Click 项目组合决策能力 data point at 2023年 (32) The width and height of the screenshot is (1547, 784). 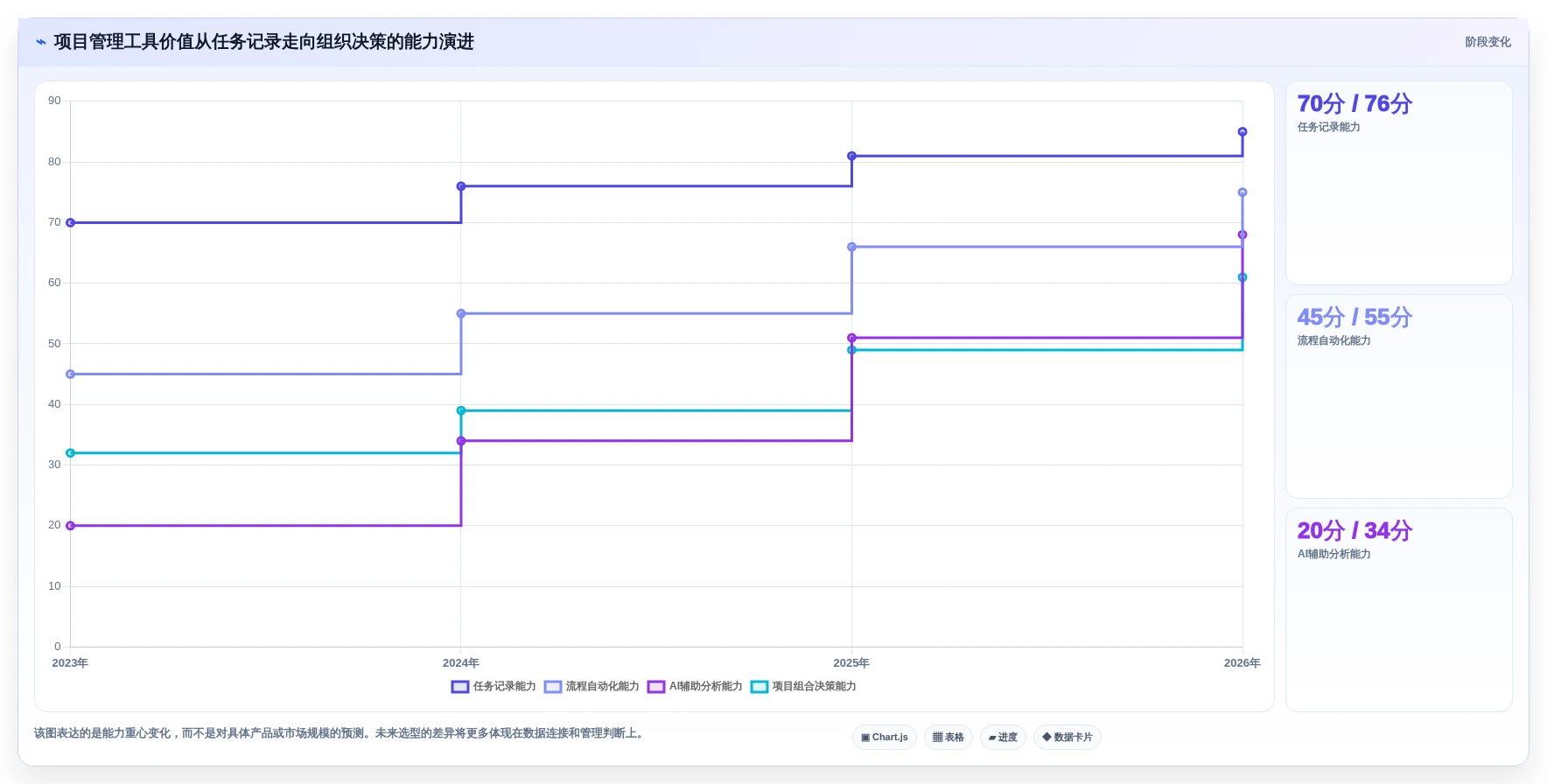70,453
